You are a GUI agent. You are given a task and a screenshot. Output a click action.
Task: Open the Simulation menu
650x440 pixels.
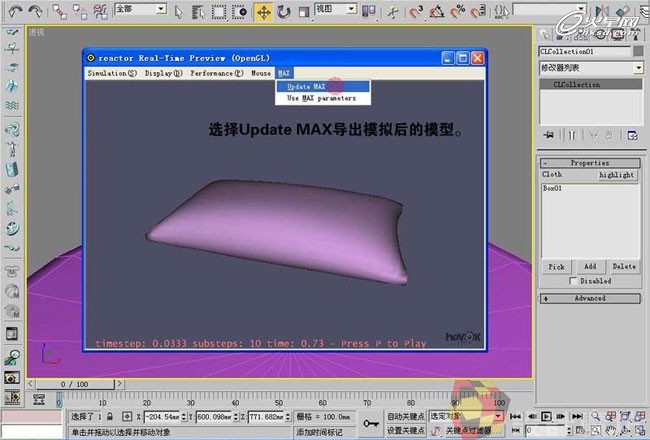(x=113, y=73)
